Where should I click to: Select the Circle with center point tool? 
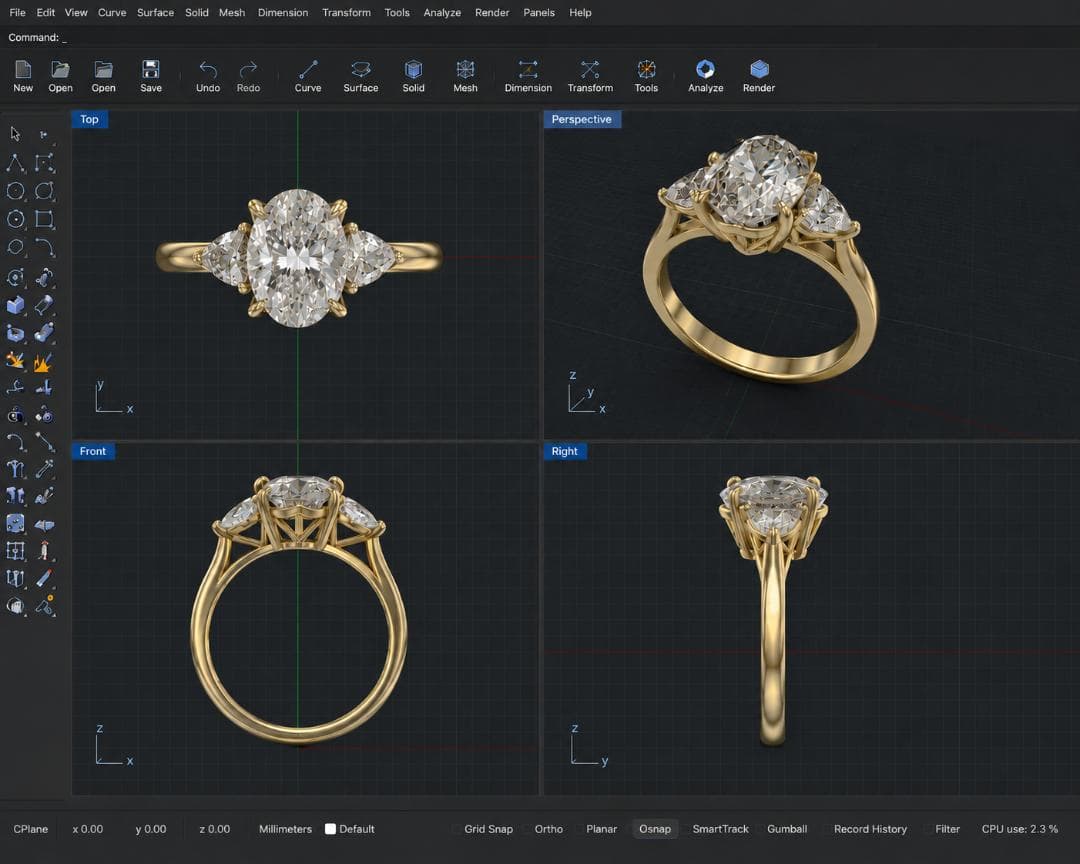point(15,219)
